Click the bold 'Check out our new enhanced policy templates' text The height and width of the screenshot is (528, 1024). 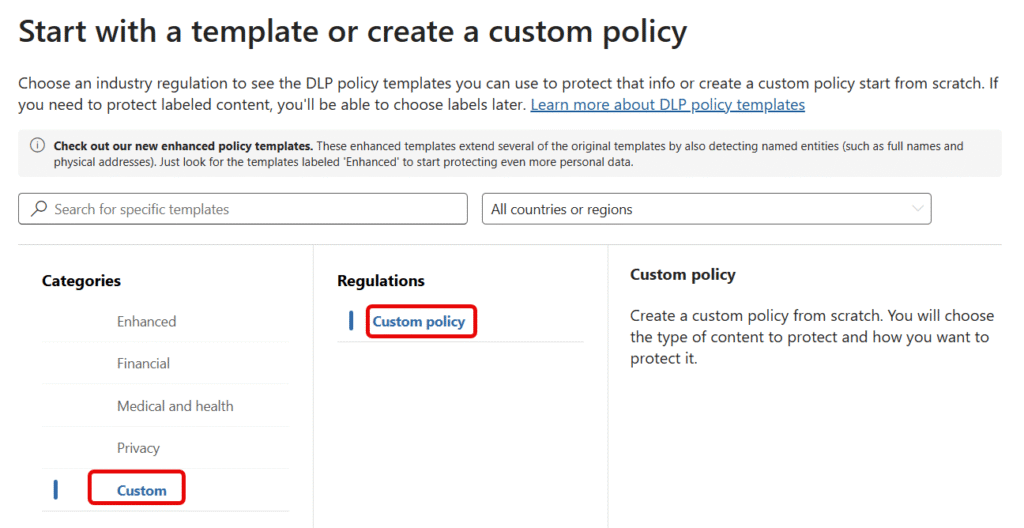coord(183,146)
